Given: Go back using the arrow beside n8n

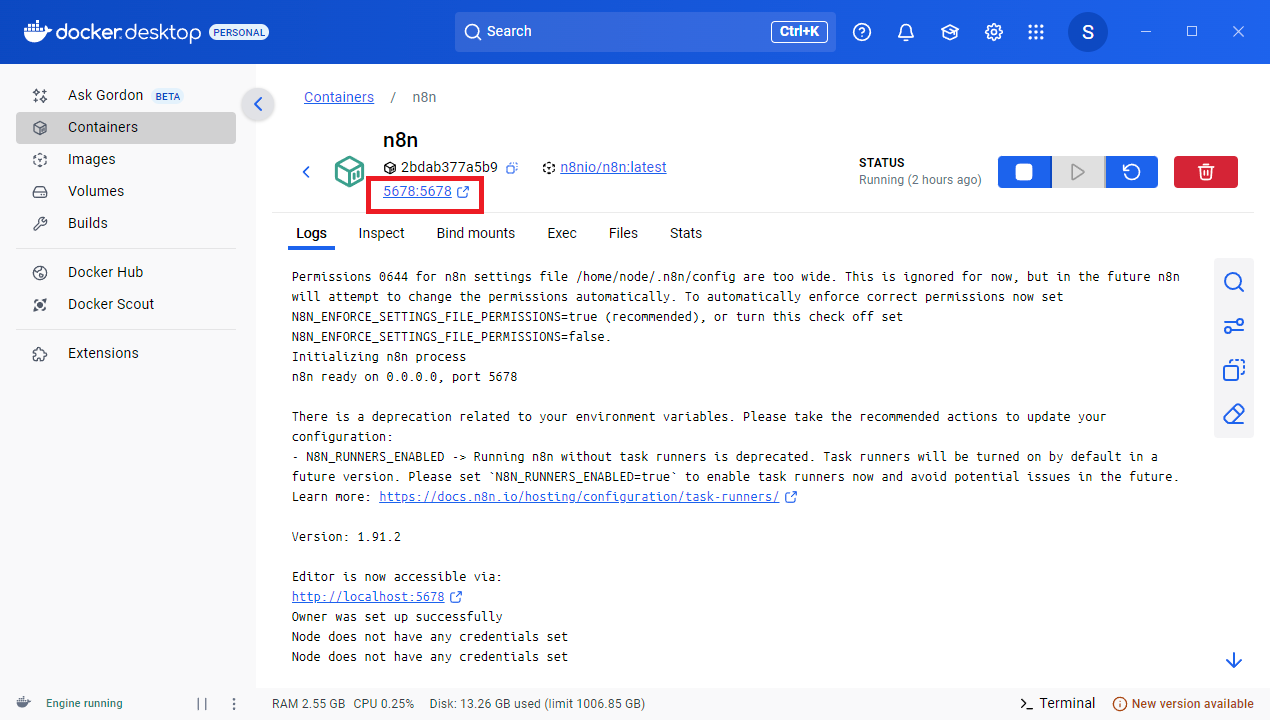Looking at the screenshot, I should click(x=307, y=172).
